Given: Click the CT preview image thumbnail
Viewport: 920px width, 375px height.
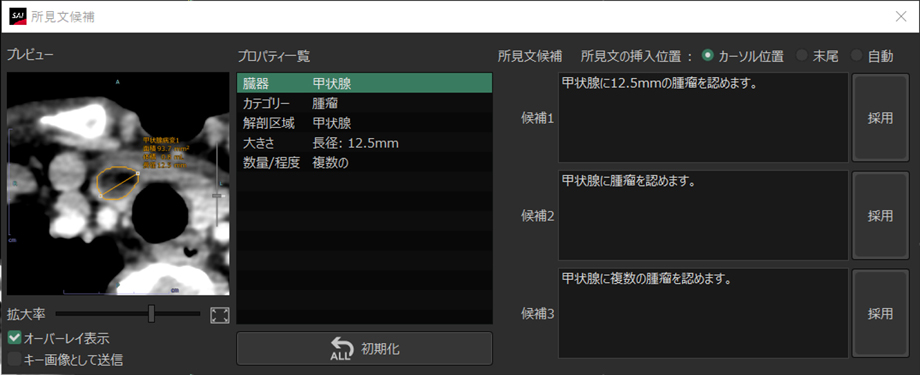Looking at the screenshot, I should (118, 184).
